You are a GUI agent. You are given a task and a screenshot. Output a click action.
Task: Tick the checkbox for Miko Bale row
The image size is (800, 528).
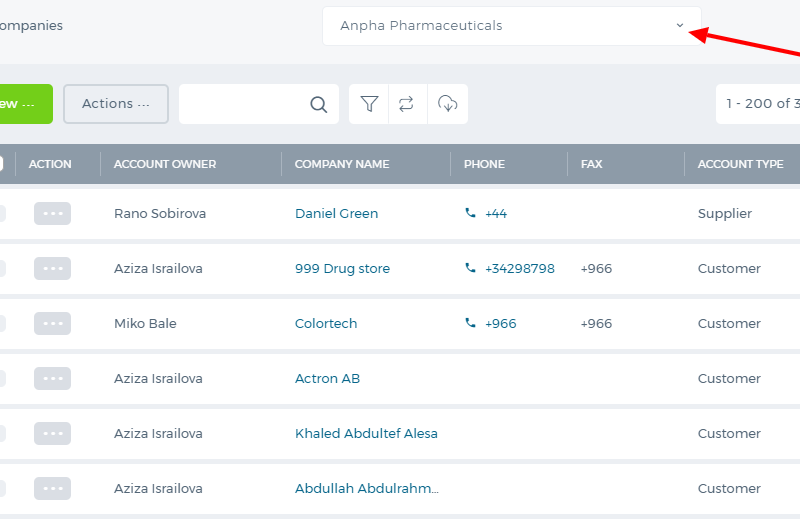[x=2, y=323]
